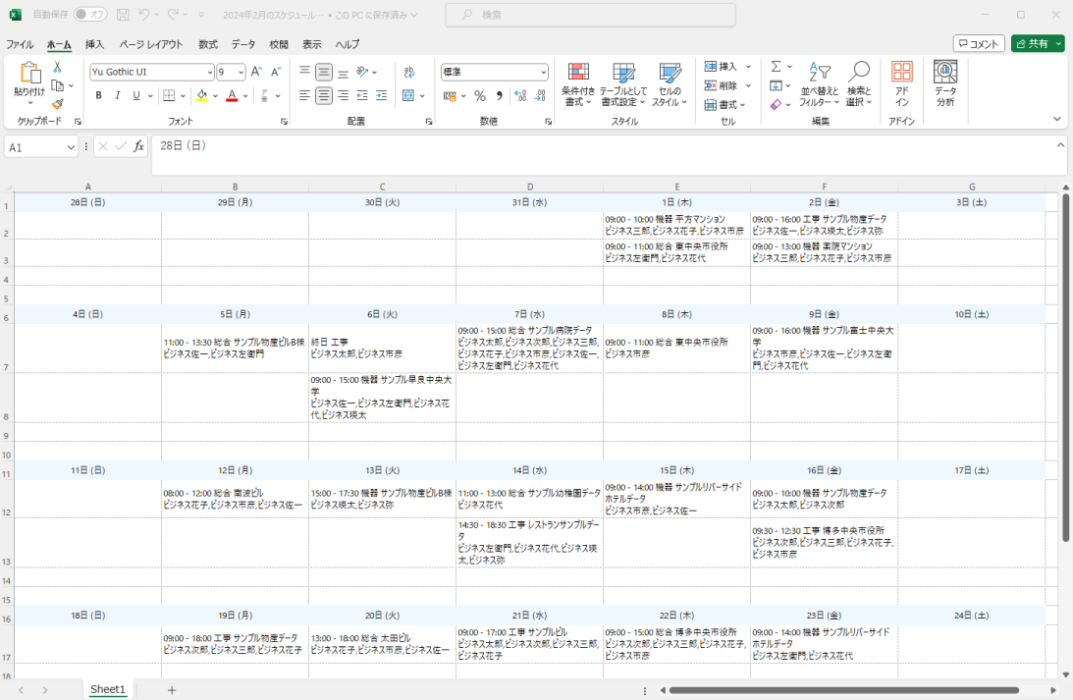Open Format as Table (テーブルとして書式設定)
This screenshot has height=700, width=1073.
(623, 84)
